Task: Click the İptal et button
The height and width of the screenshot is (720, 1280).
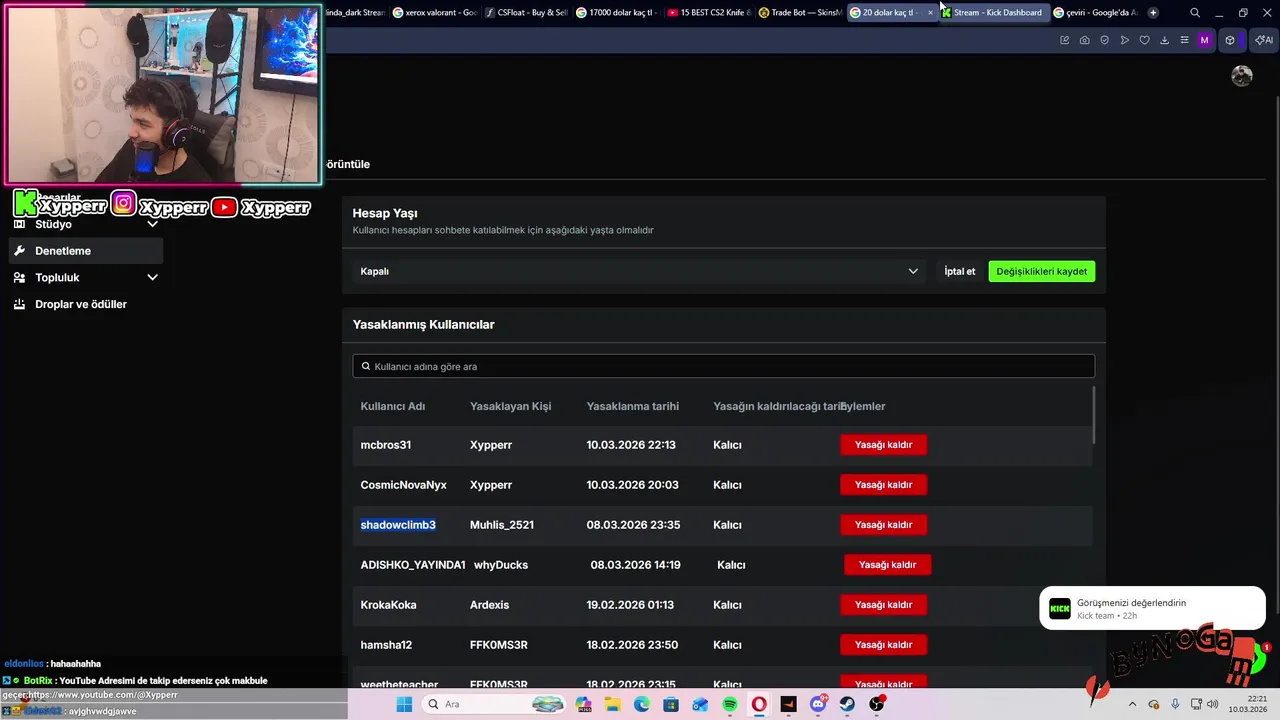Action: click(x=960, y=271)
